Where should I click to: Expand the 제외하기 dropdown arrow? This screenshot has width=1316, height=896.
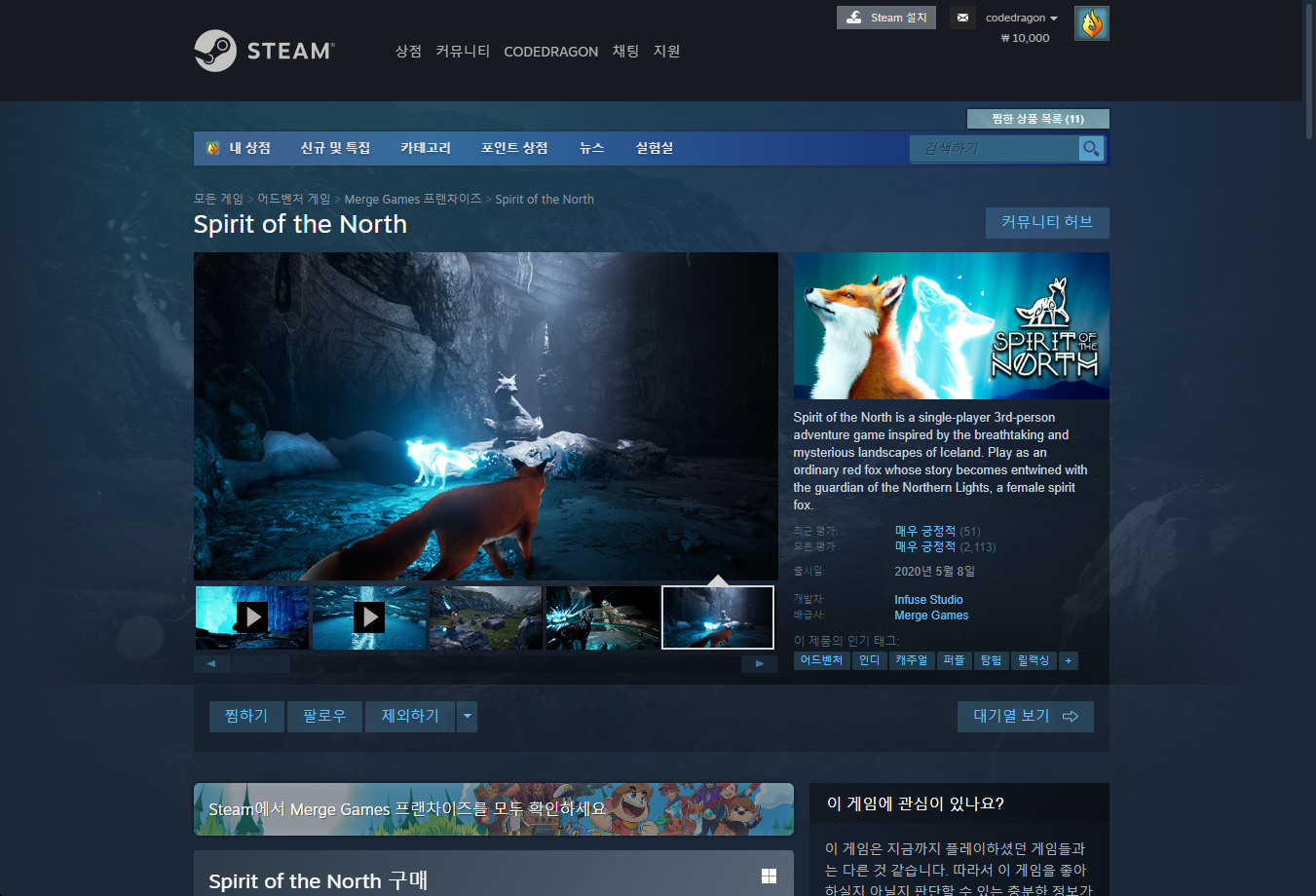(468, 717)
